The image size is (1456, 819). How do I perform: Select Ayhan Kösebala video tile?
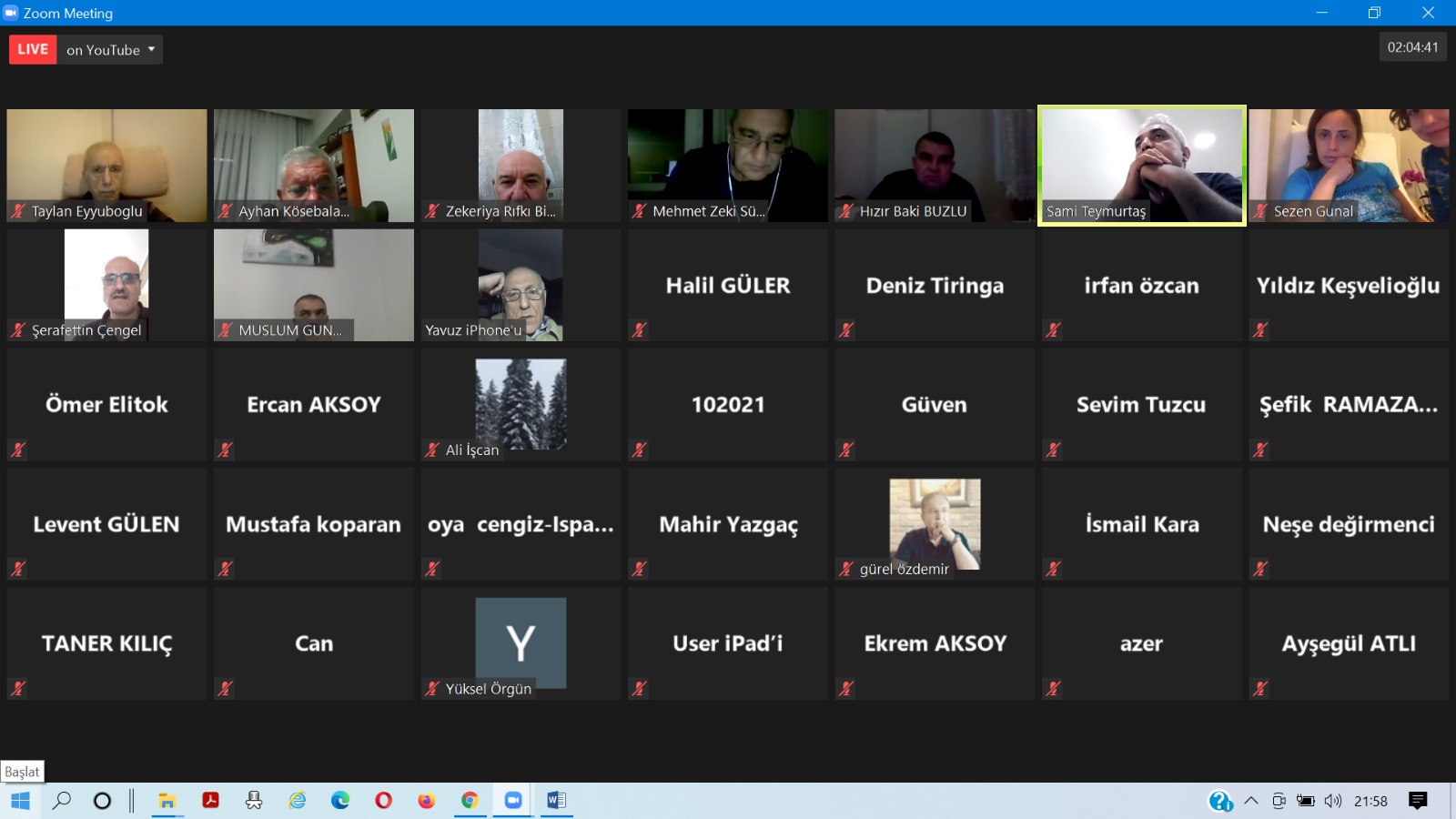(313, 166)
